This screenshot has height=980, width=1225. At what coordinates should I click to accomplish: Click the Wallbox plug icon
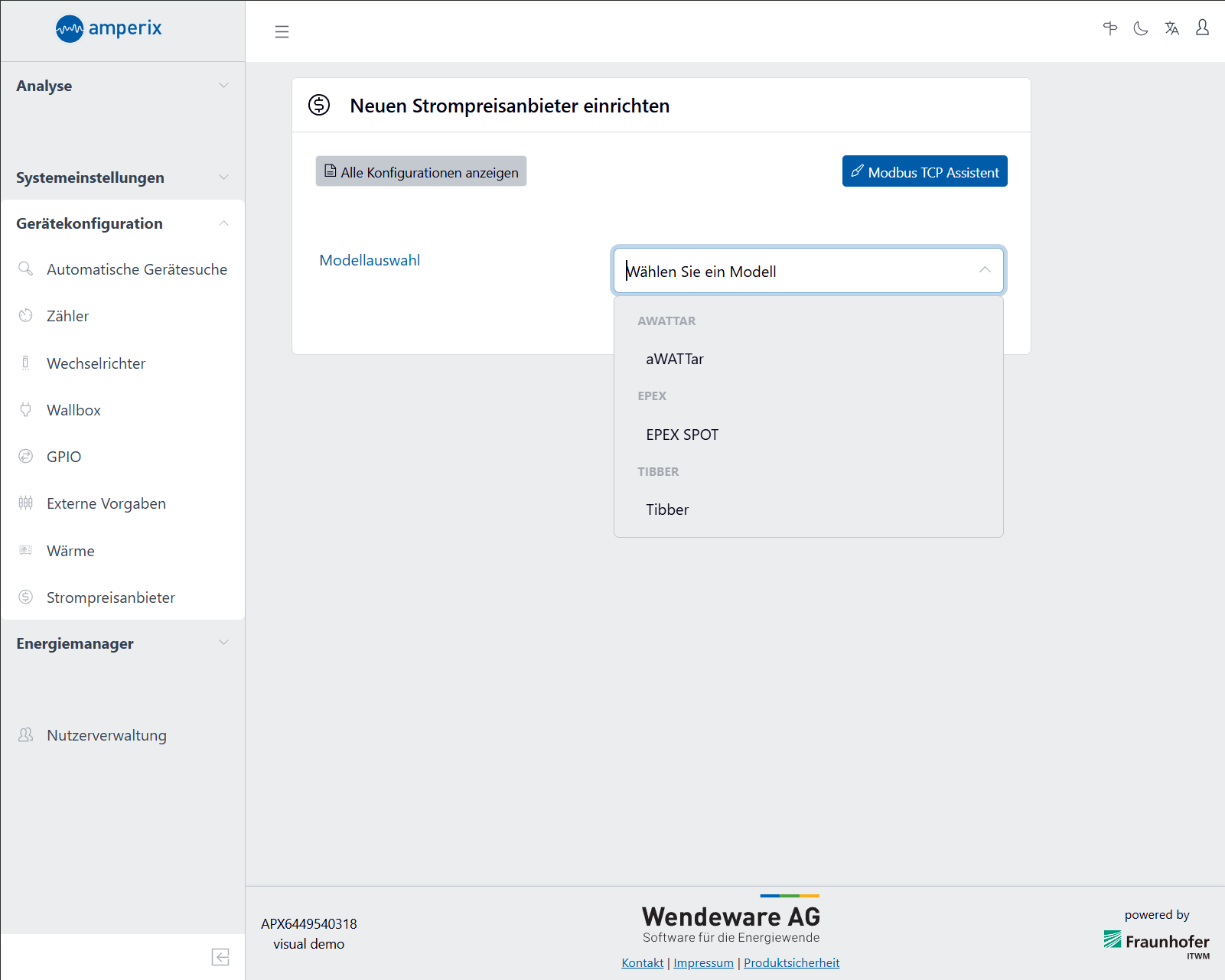[x=26, y=410]
